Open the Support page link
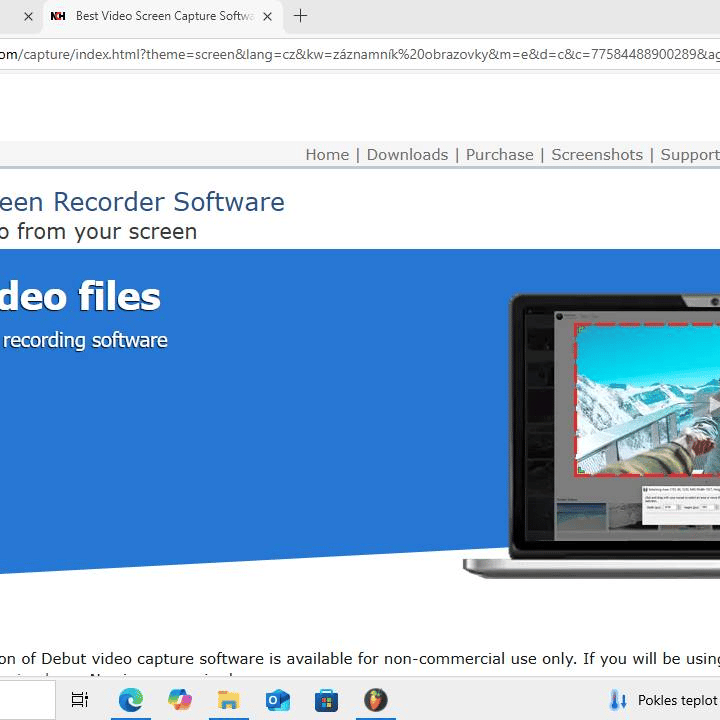The height and width of the screenshot is (720, 720). tap(690, 155)
